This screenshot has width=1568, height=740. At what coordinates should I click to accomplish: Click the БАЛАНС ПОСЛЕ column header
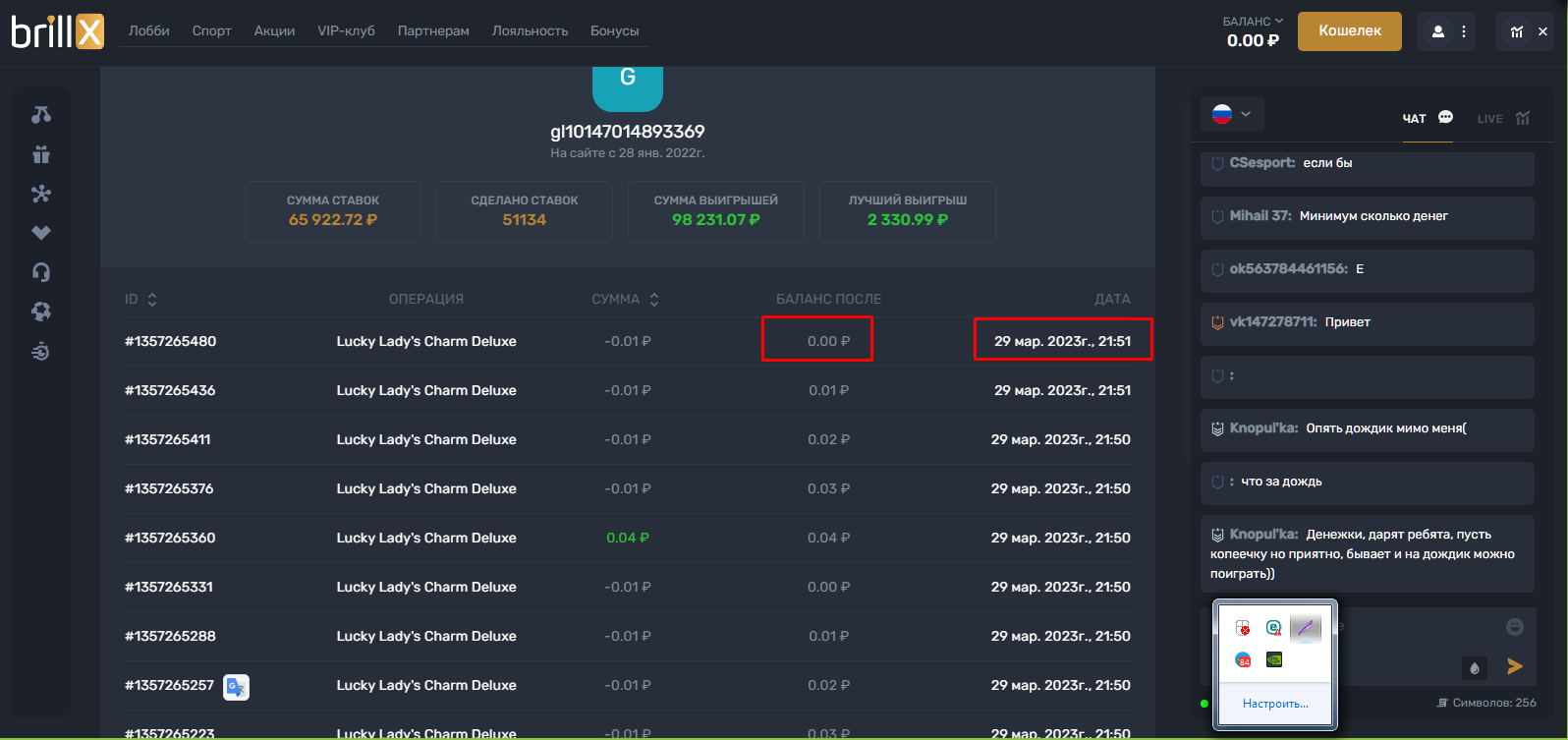[x=829, y=299]
